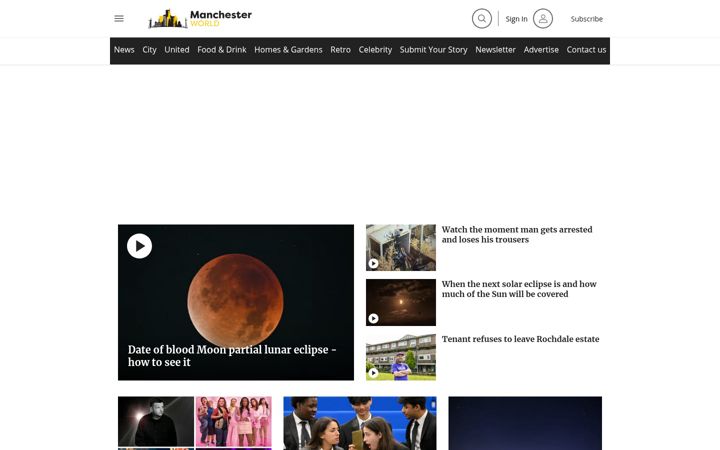Open the City section
The height and width of the screenshot is (450, 720).
click(149, 50)
